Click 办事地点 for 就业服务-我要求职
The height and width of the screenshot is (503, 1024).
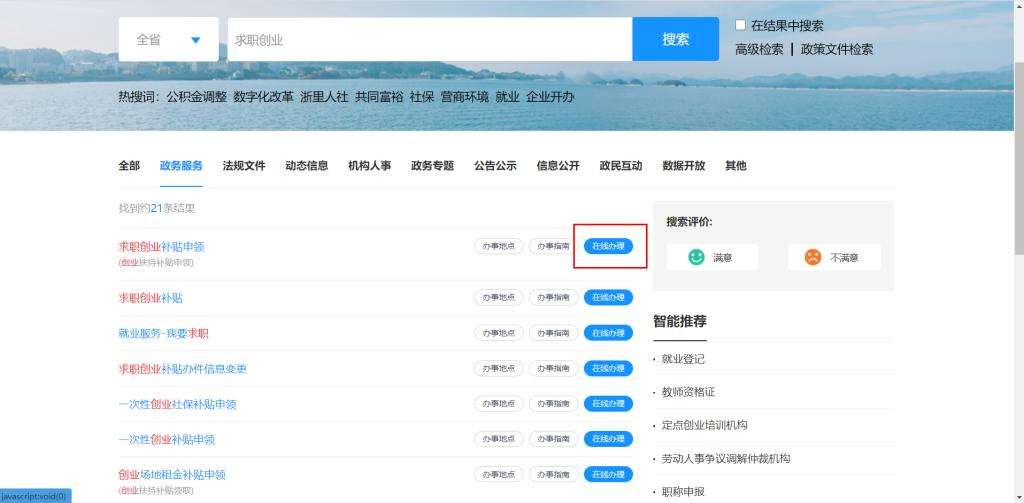tap(498, 333)
